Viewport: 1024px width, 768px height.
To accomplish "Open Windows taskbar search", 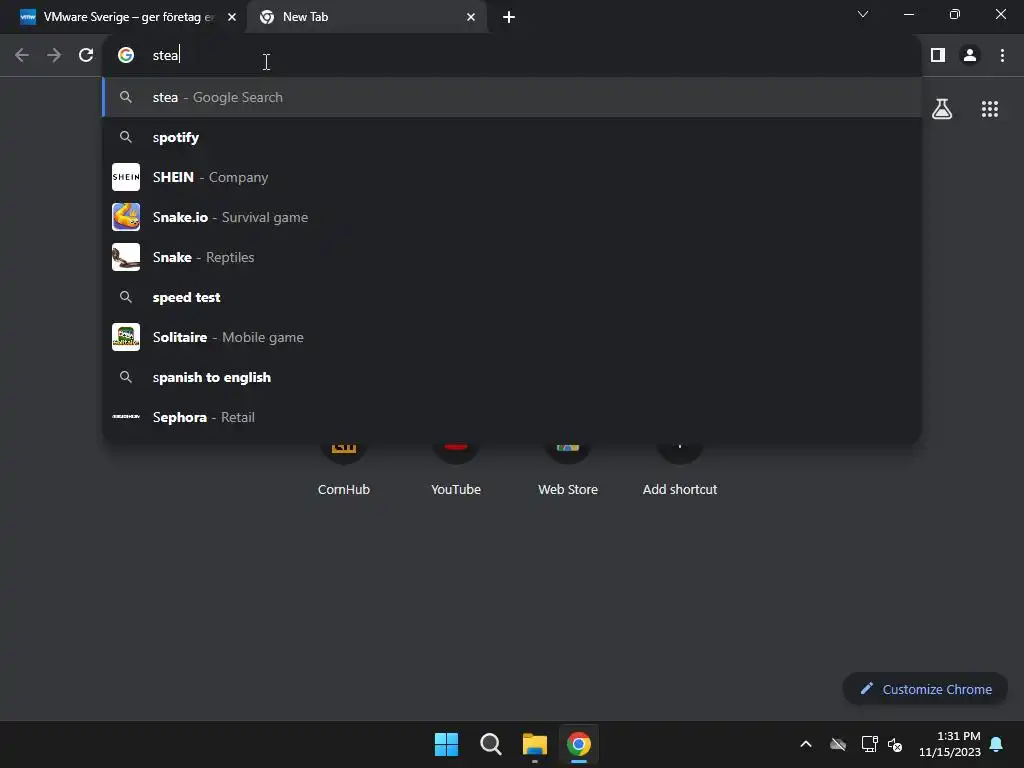I will [490, 744].
